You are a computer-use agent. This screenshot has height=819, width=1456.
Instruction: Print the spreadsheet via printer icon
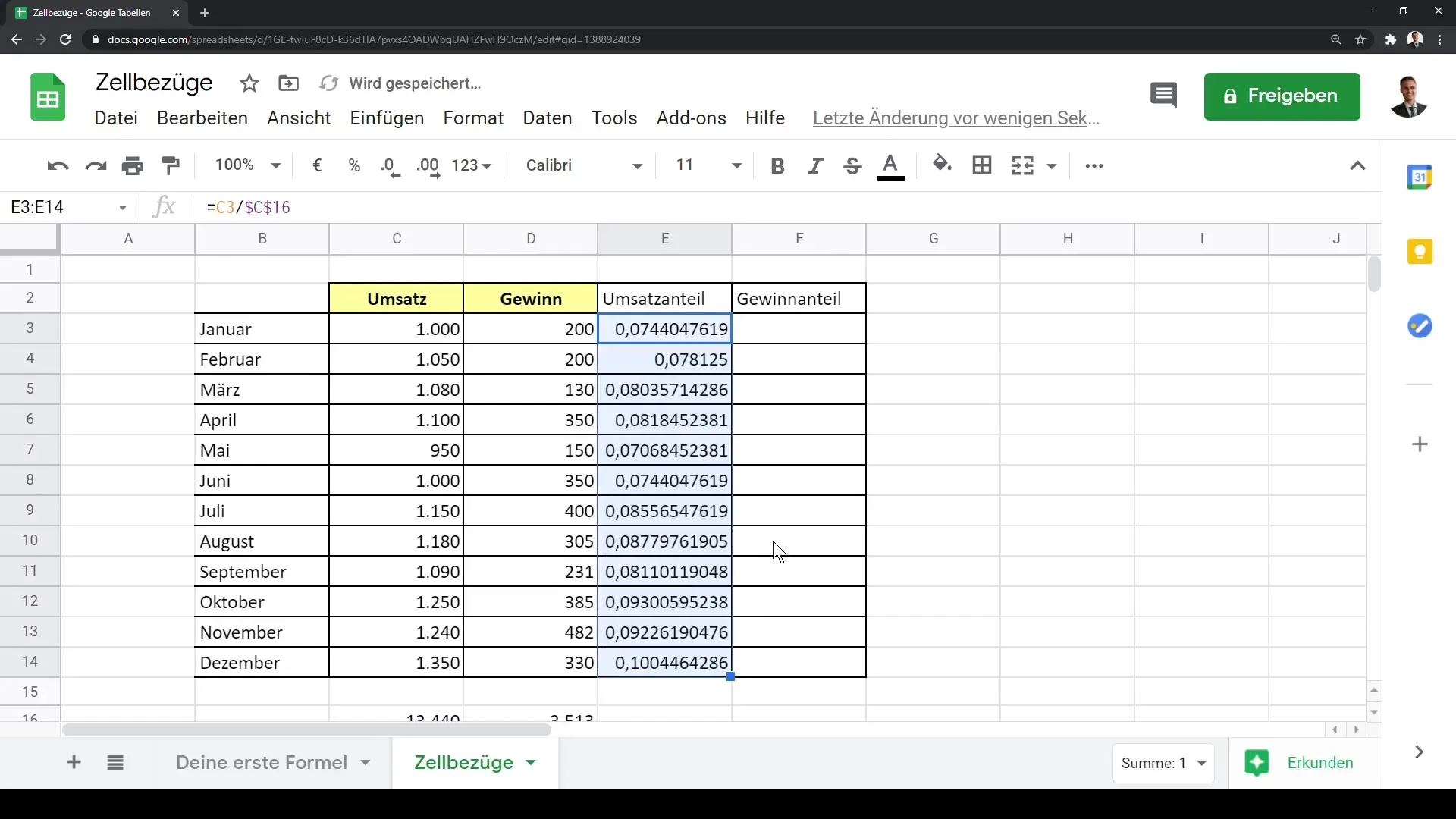tap(133, 165)
